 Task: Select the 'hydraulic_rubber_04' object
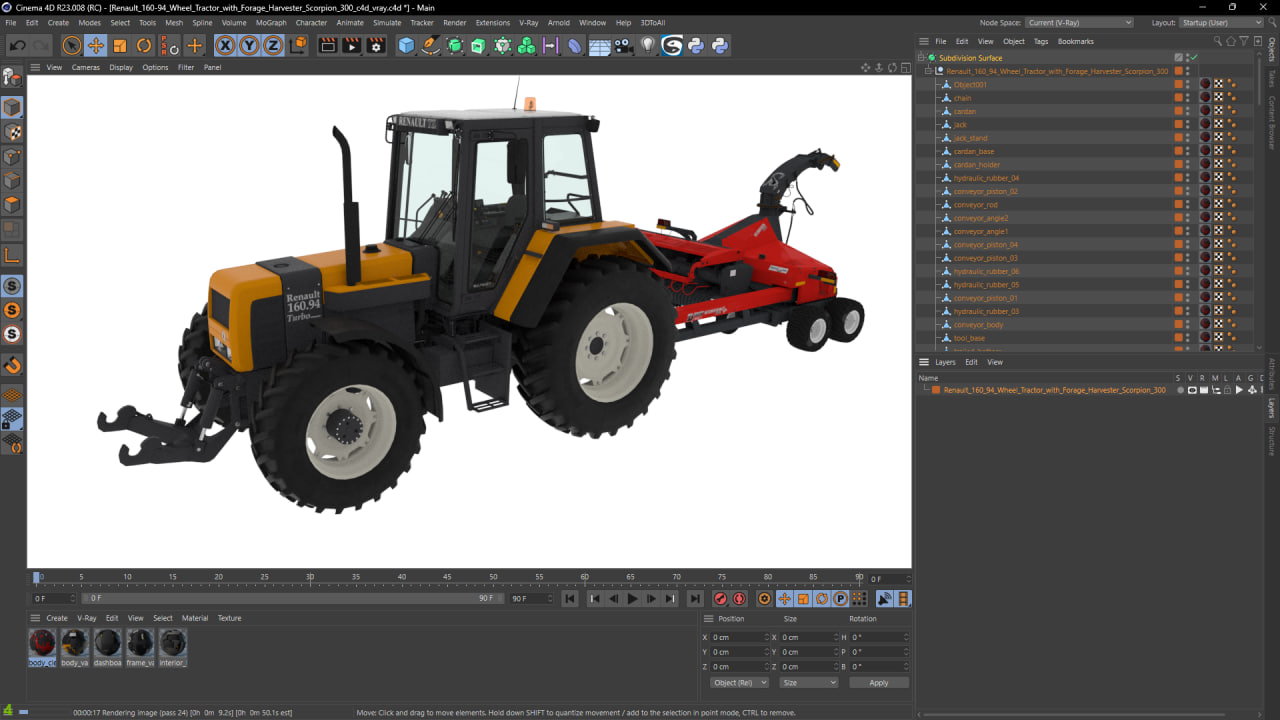coord(986,178)
